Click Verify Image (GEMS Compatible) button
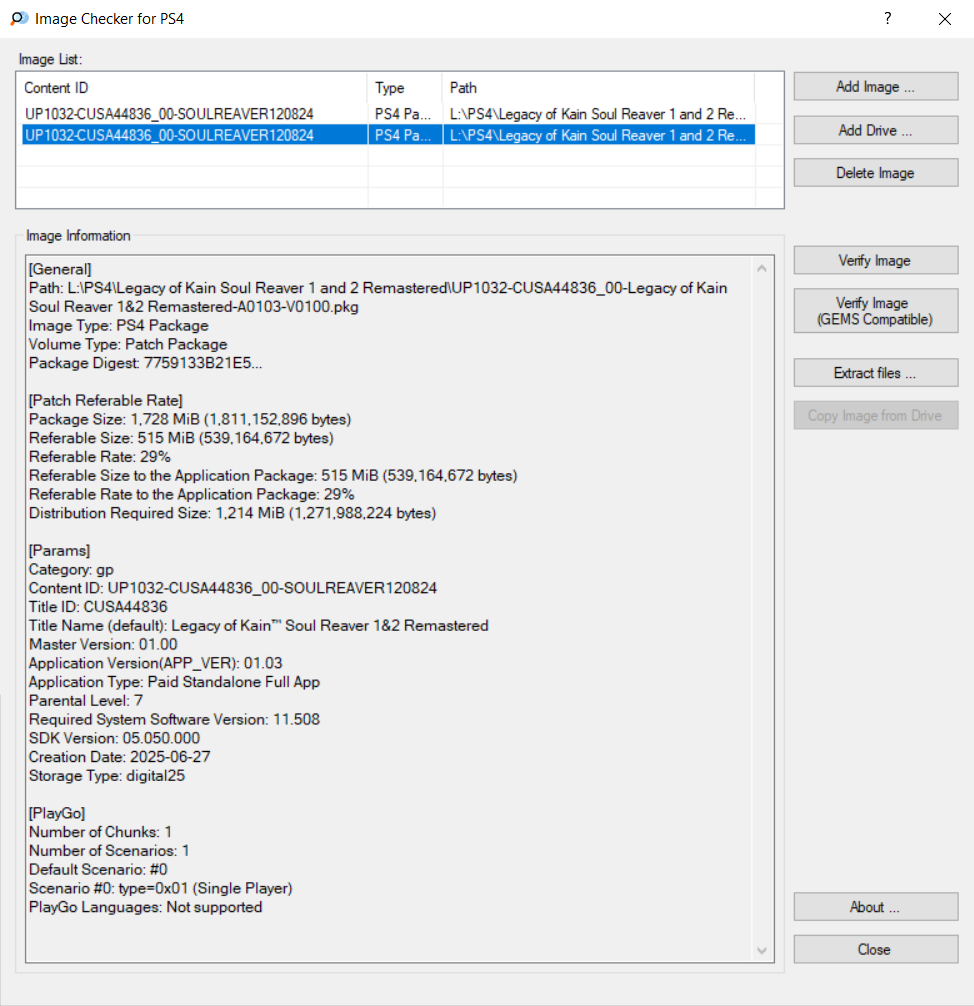Screen dimensions: 974x1006 coord(876,311)
